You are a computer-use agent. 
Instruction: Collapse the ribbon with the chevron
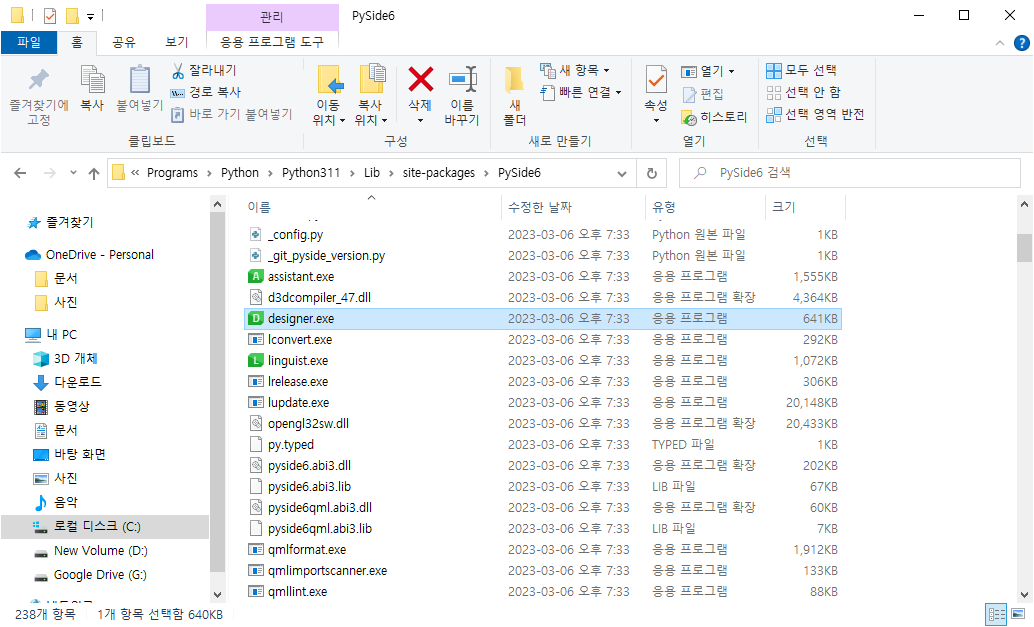pyautogui.click(x=1000, y=44)
